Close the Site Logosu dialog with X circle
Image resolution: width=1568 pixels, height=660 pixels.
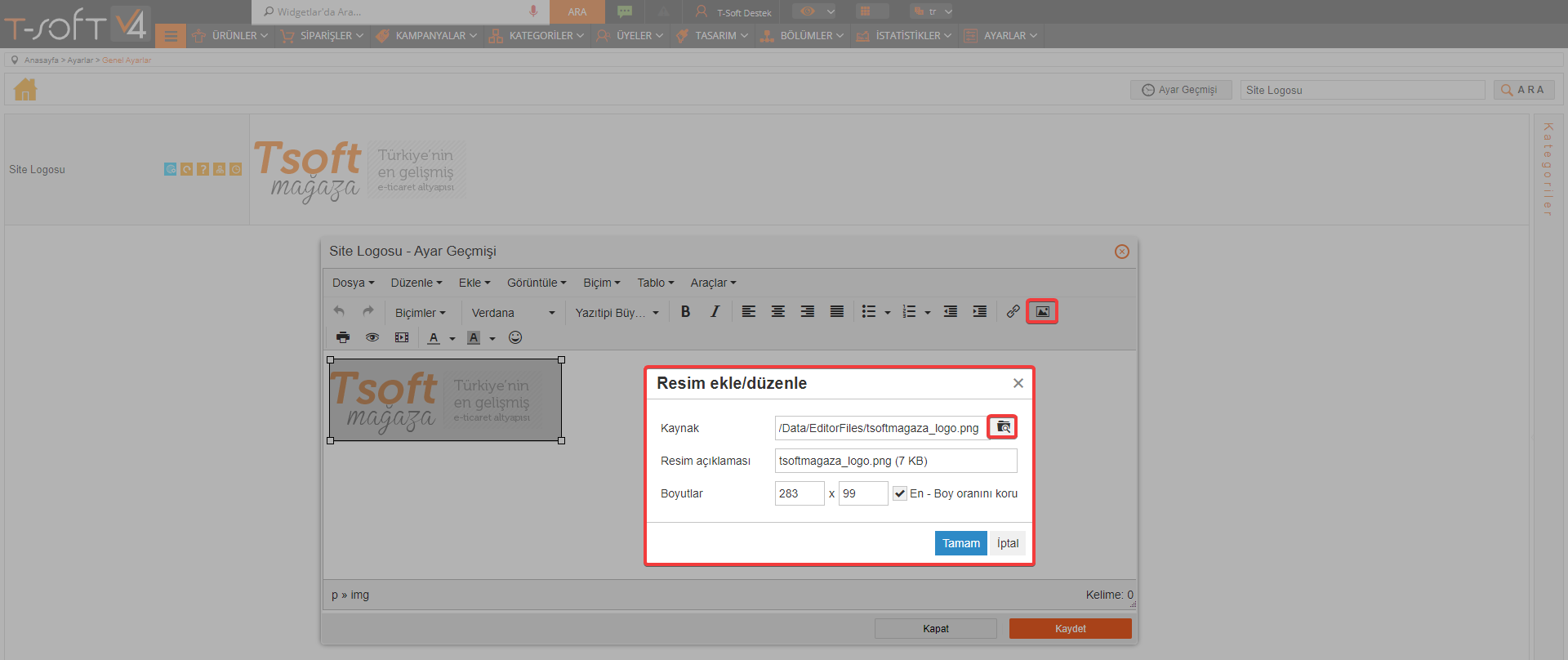1122,252
